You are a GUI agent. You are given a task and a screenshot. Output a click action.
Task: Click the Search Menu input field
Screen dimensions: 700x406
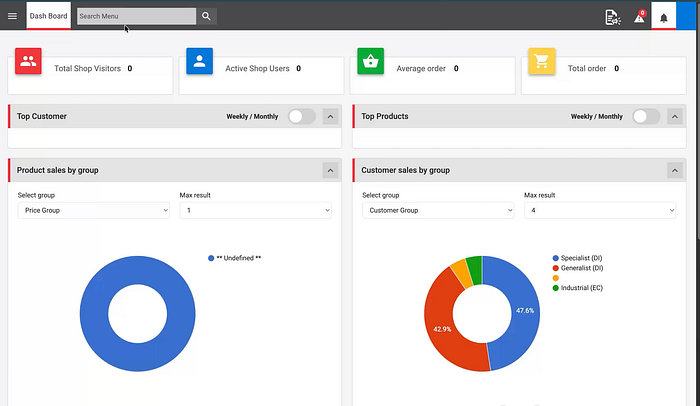pyautogui.click(x=136, y=16)
